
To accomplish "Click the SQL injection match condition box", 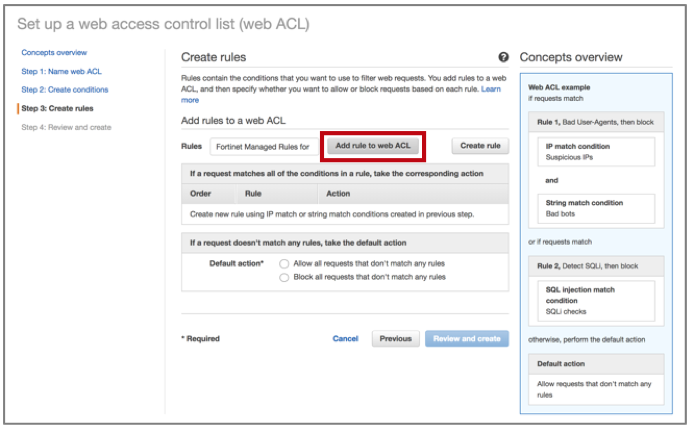I will [598, 299].
